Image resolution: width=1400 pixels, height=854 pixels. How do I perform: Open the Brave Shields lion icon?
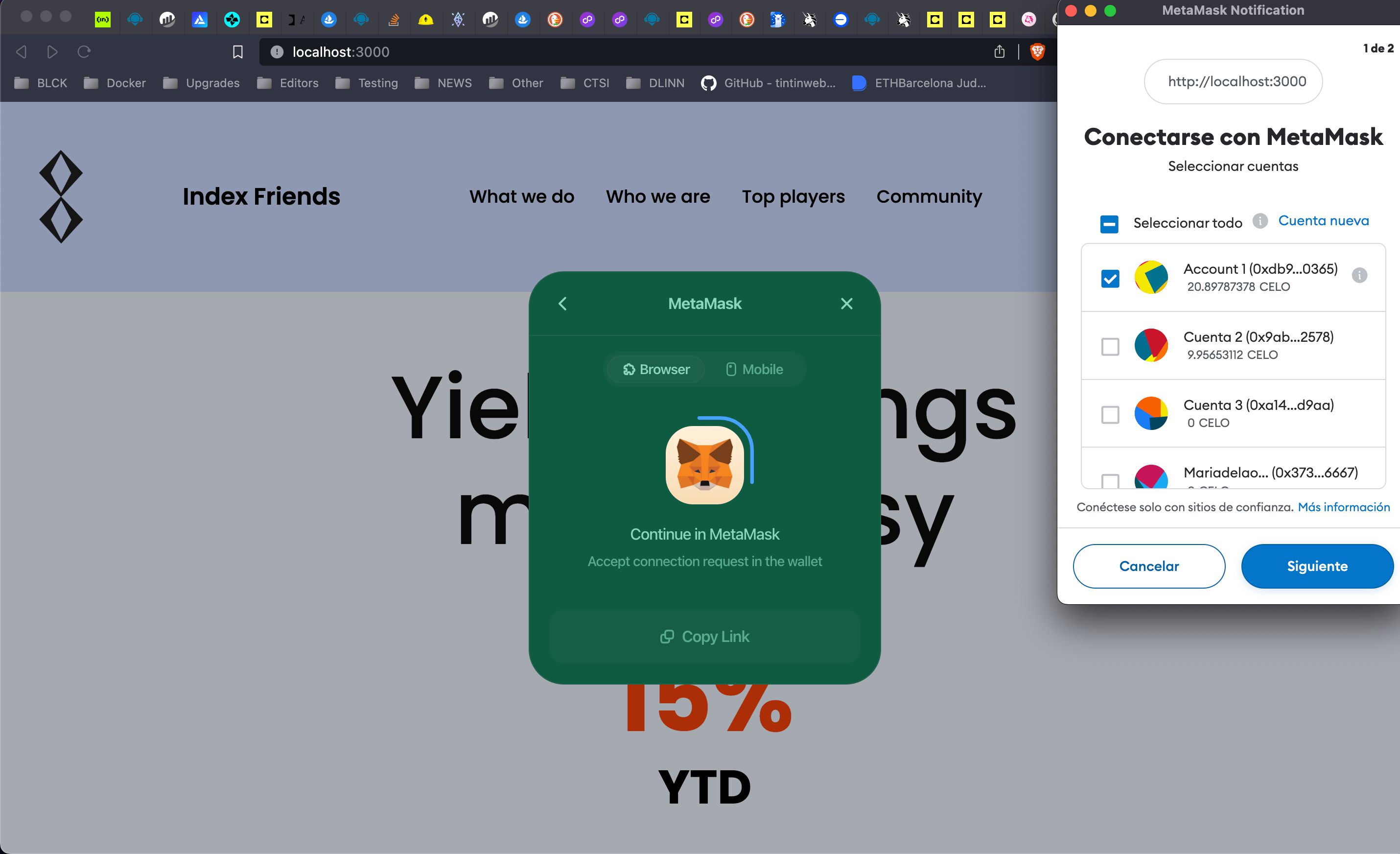point(1037,52)
